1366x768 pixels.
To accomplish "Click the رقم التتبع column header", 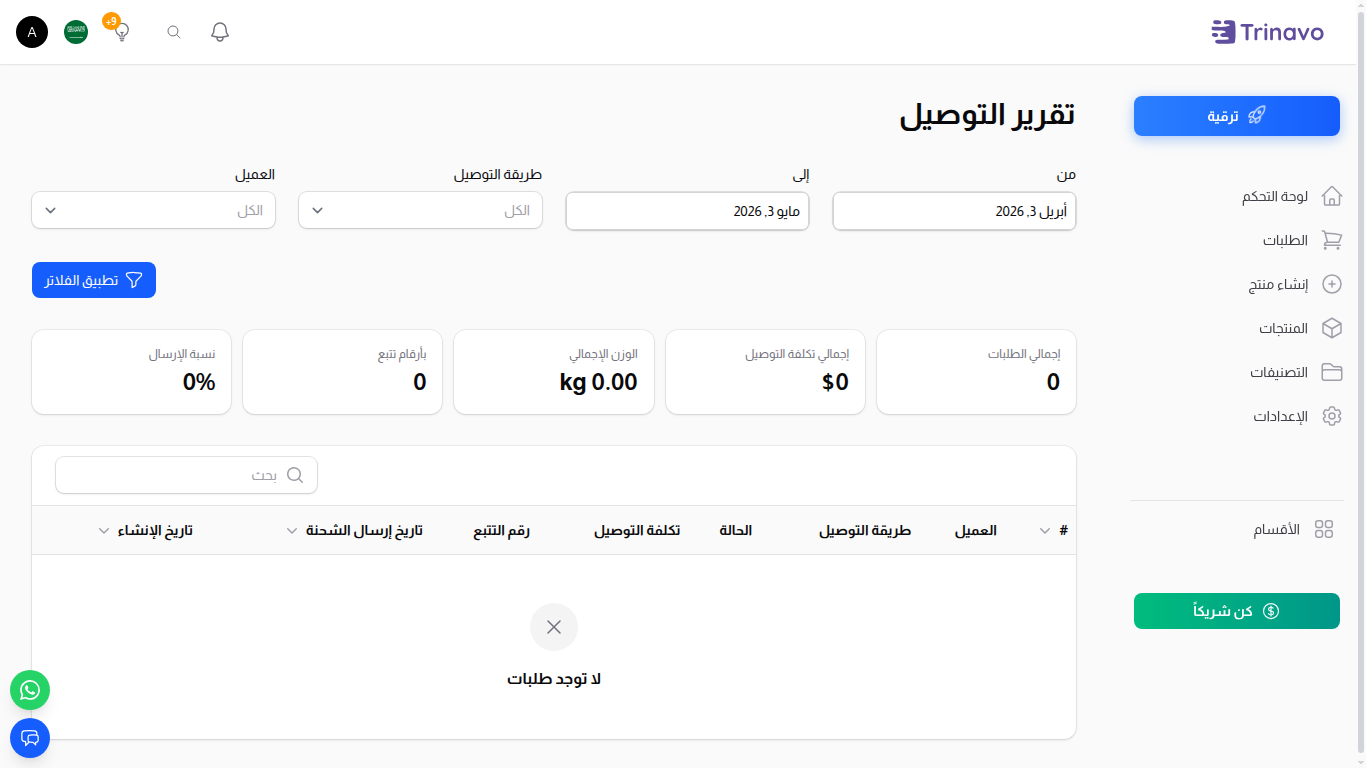I will tap(502, 531).
